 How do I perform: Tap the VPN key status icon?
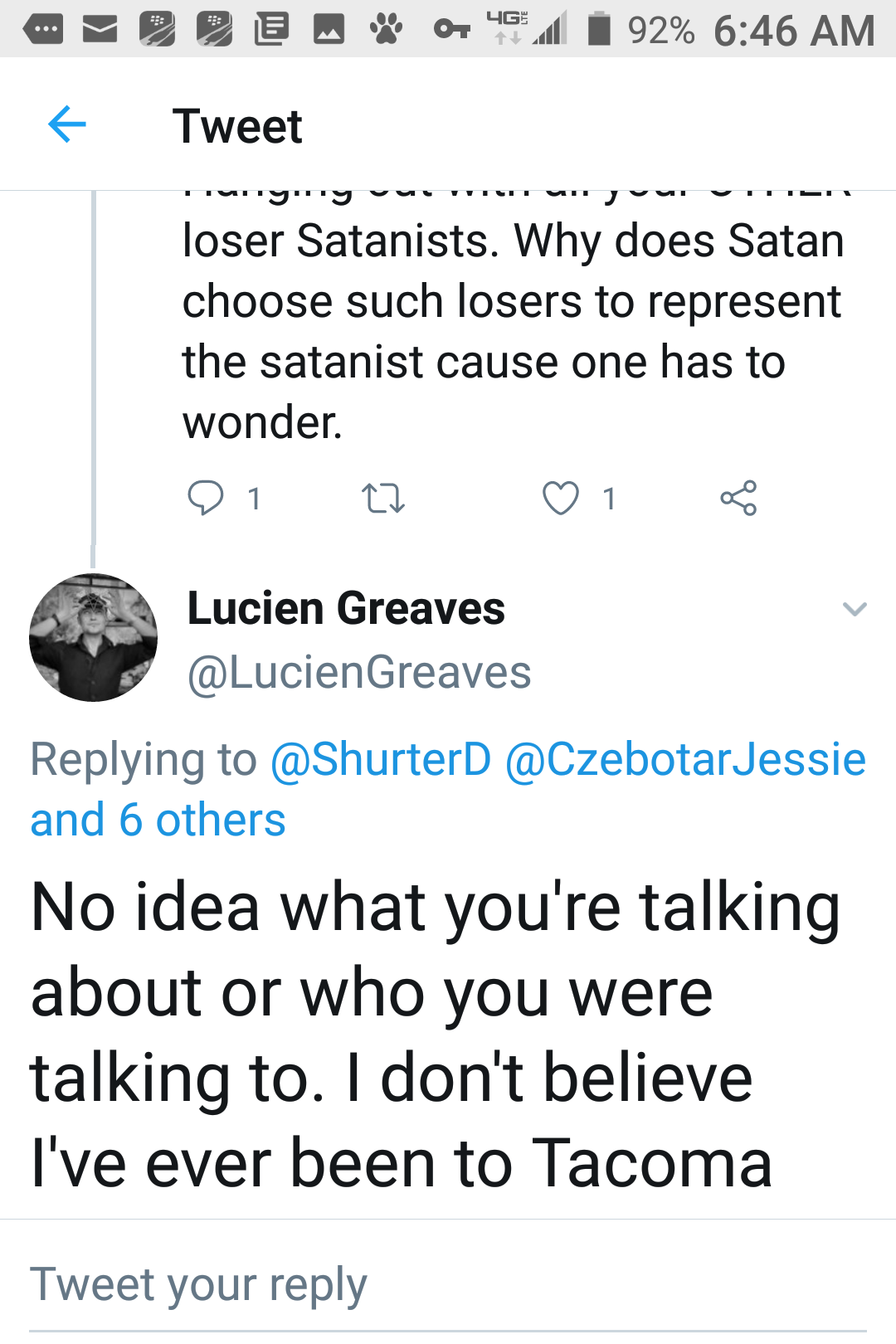[x=452, y=31]
